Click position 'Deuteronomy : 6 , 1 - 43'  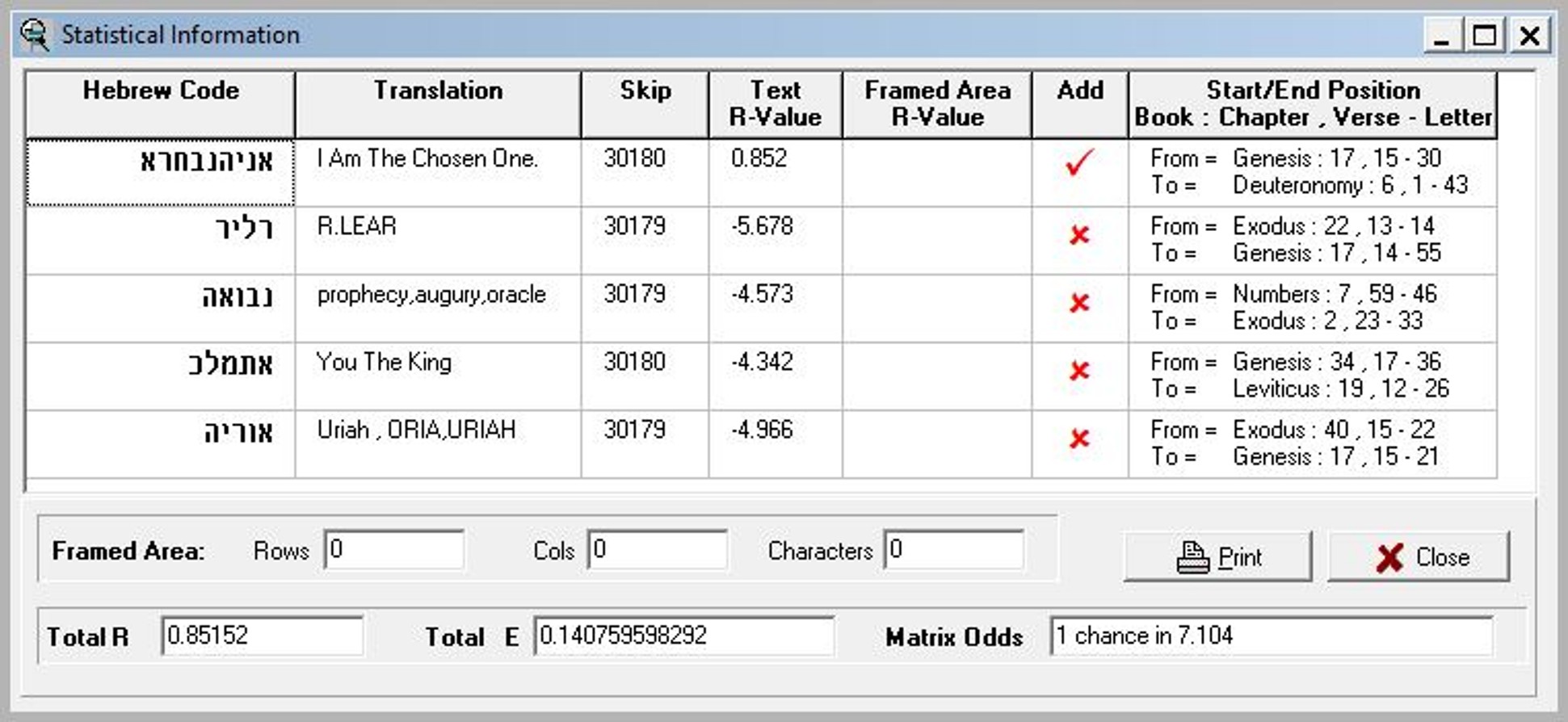[x=1350, y=186]
